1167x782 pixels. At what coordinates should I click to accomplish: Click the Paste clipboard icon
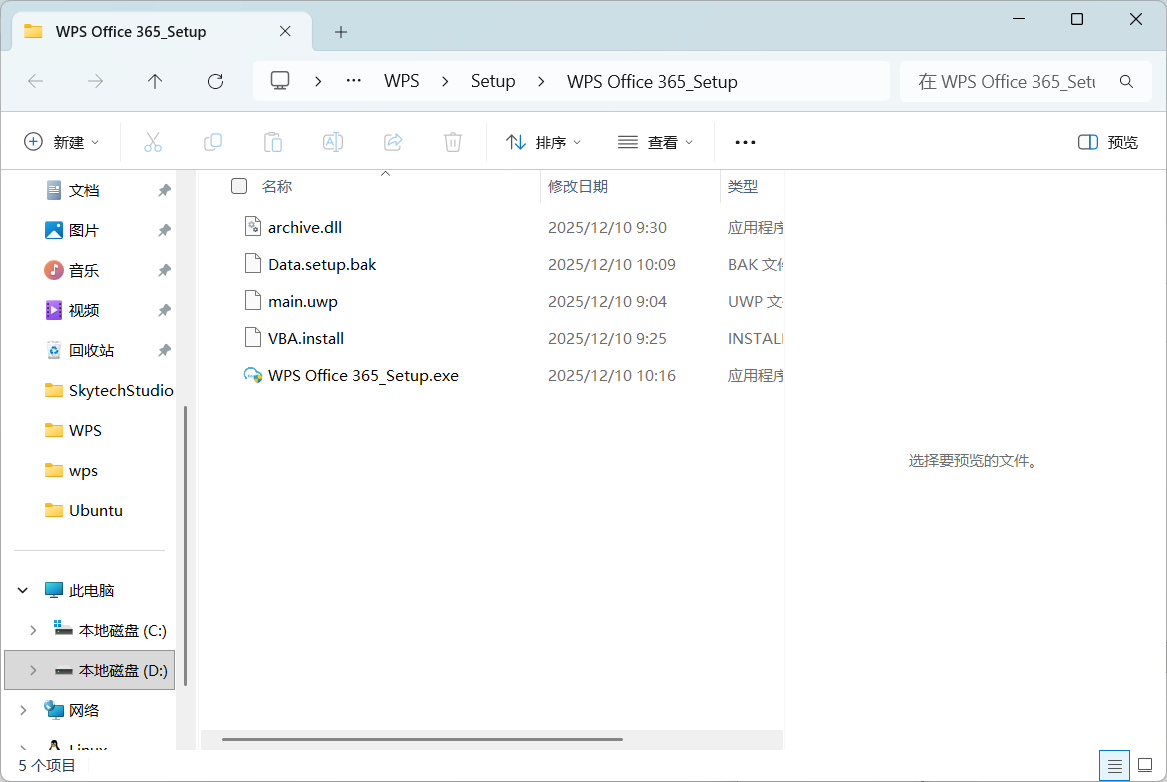[273, 142]
